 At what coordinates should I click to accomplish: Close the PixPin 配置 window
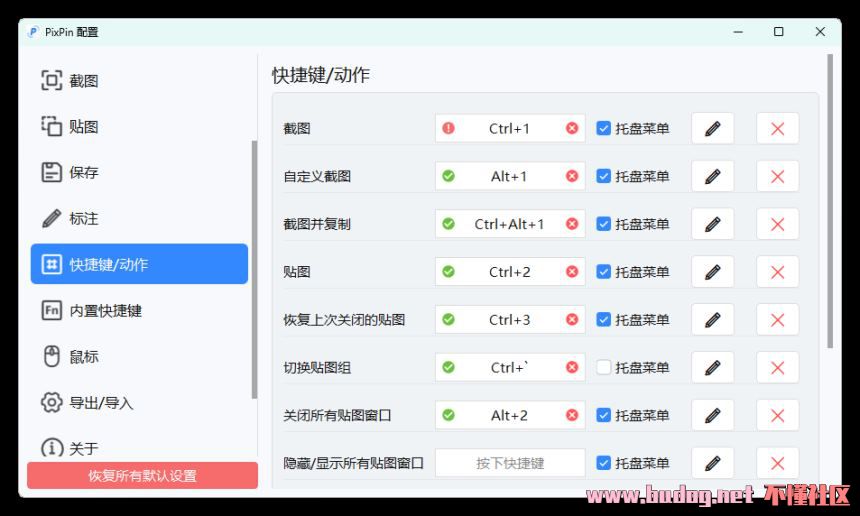pyautogui.click(x=820, y=32)
